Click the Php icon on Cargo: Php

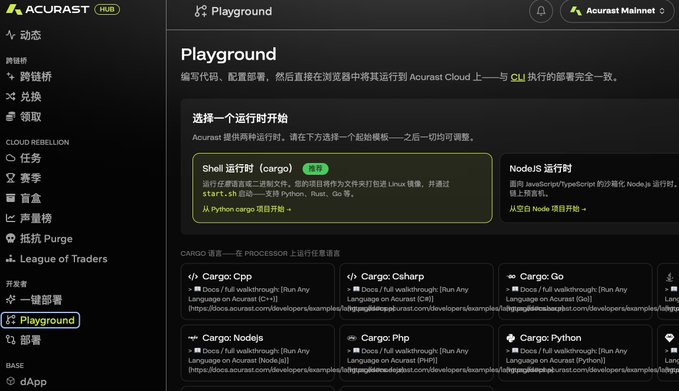(x=352, y=338)
